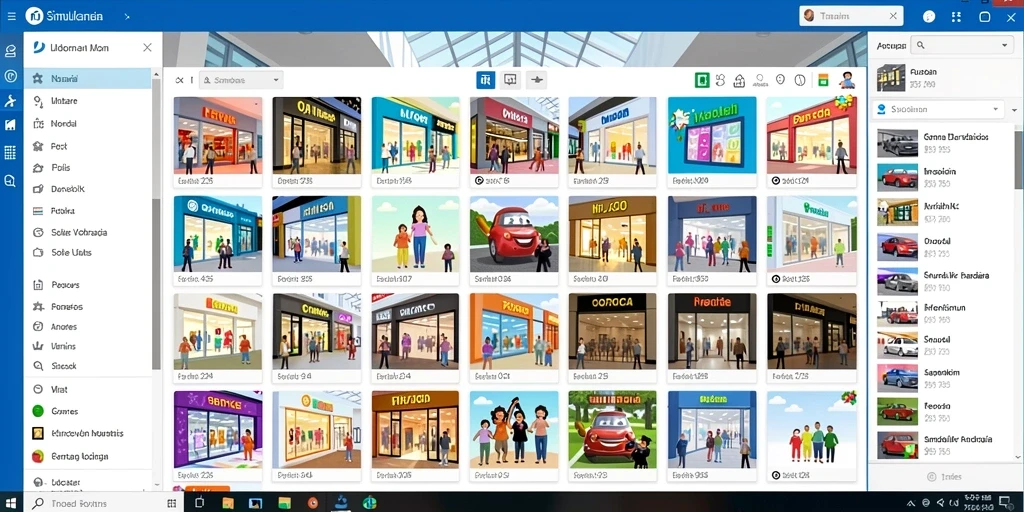Screen dimensions: 1024x512
Task: Select the Feoda red car item
Action: tap(942, 411)
